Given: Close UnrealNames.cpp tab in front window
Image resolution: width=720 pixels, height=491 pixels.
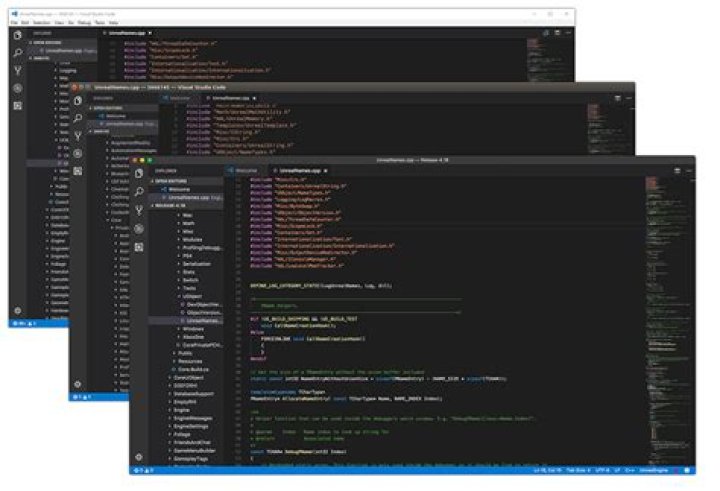Looking at the screenshot, I should (x=326, y=171).
